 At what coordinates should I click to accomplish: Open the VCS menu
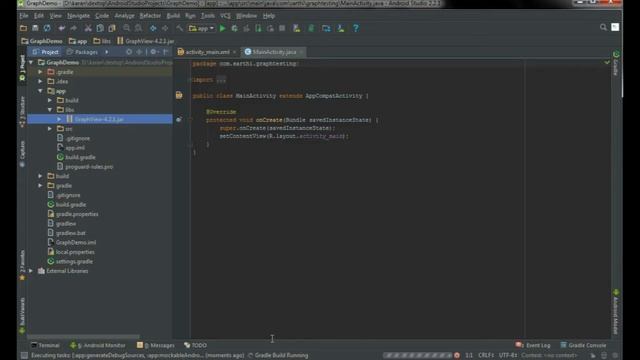225,16
